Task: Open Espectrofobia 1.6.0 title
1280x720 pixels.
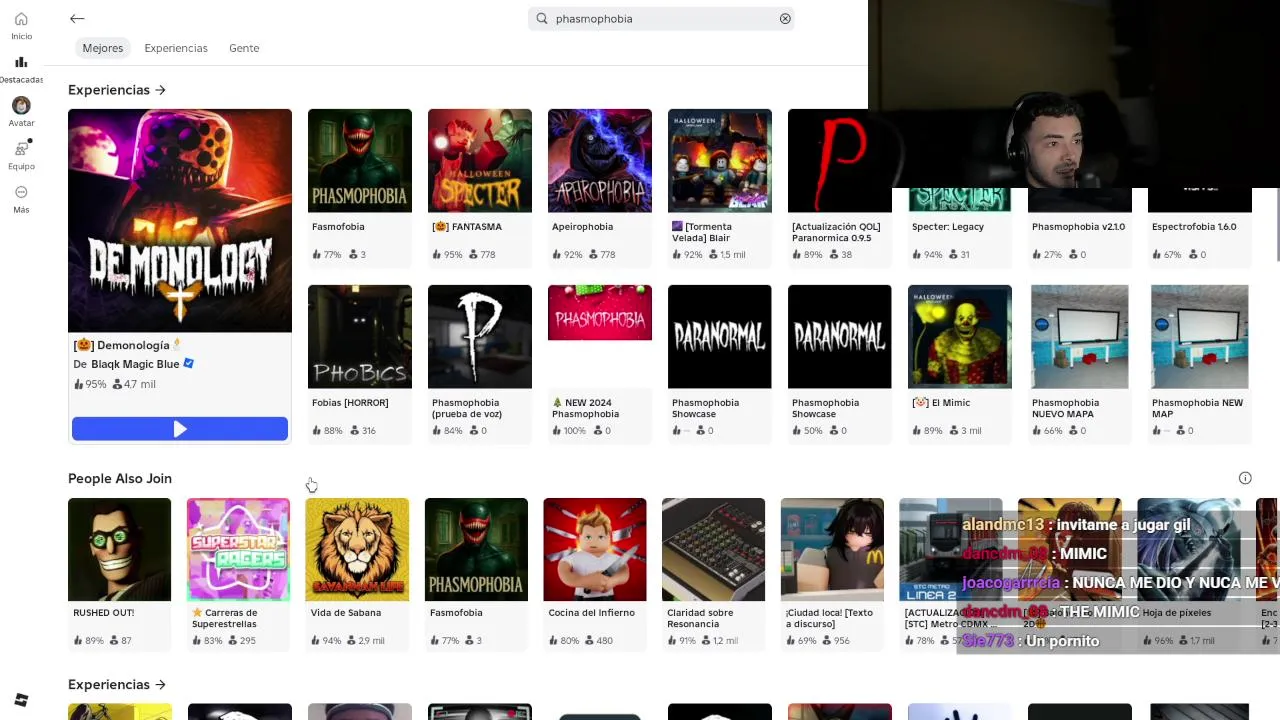Action: click(x=1194, y=227)
